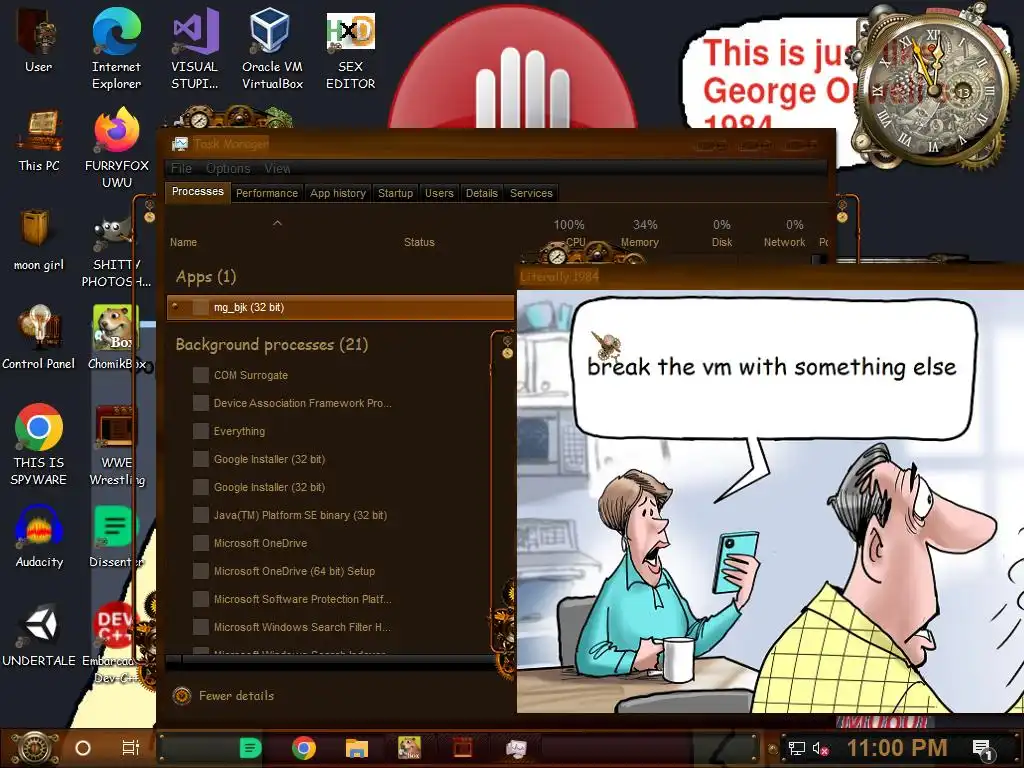Screen dimensions: 1024x768
Task: Select the moon girl desktop icon
Action: [39, 240]
